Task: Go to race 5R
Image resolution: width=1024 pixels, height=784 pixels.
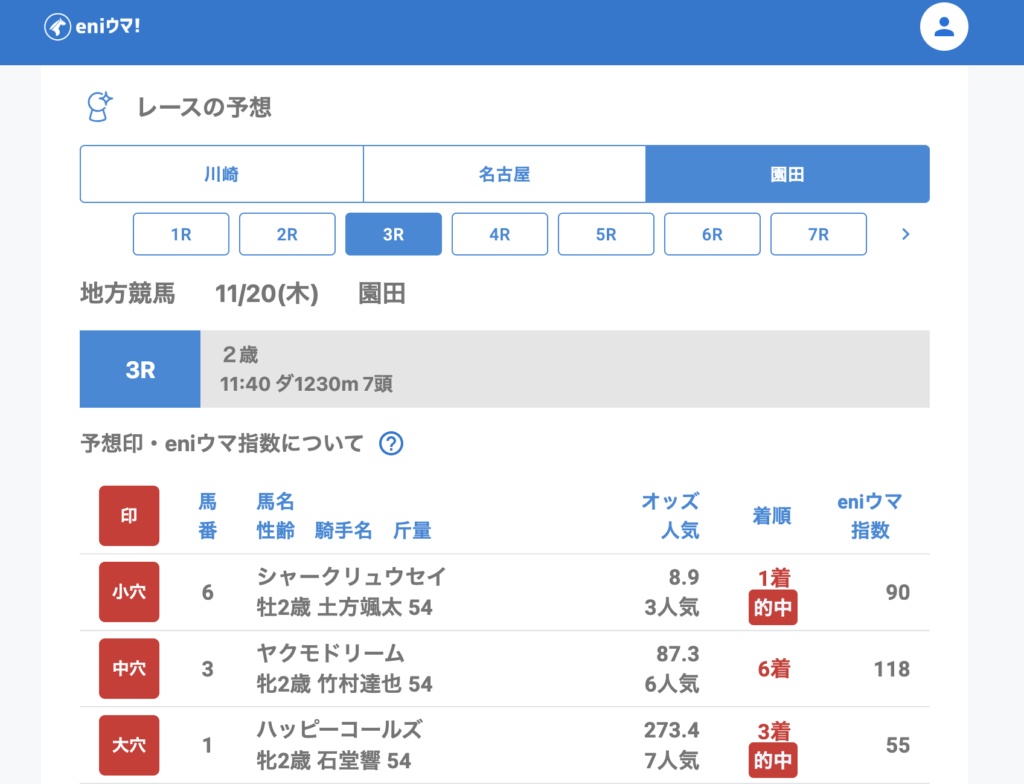Action: pos(605,234)
